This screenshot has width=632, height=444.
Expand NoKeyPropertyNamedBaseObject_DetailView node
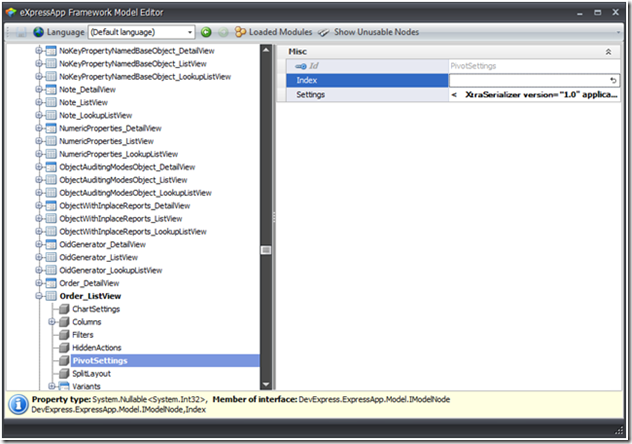[39, 51]
